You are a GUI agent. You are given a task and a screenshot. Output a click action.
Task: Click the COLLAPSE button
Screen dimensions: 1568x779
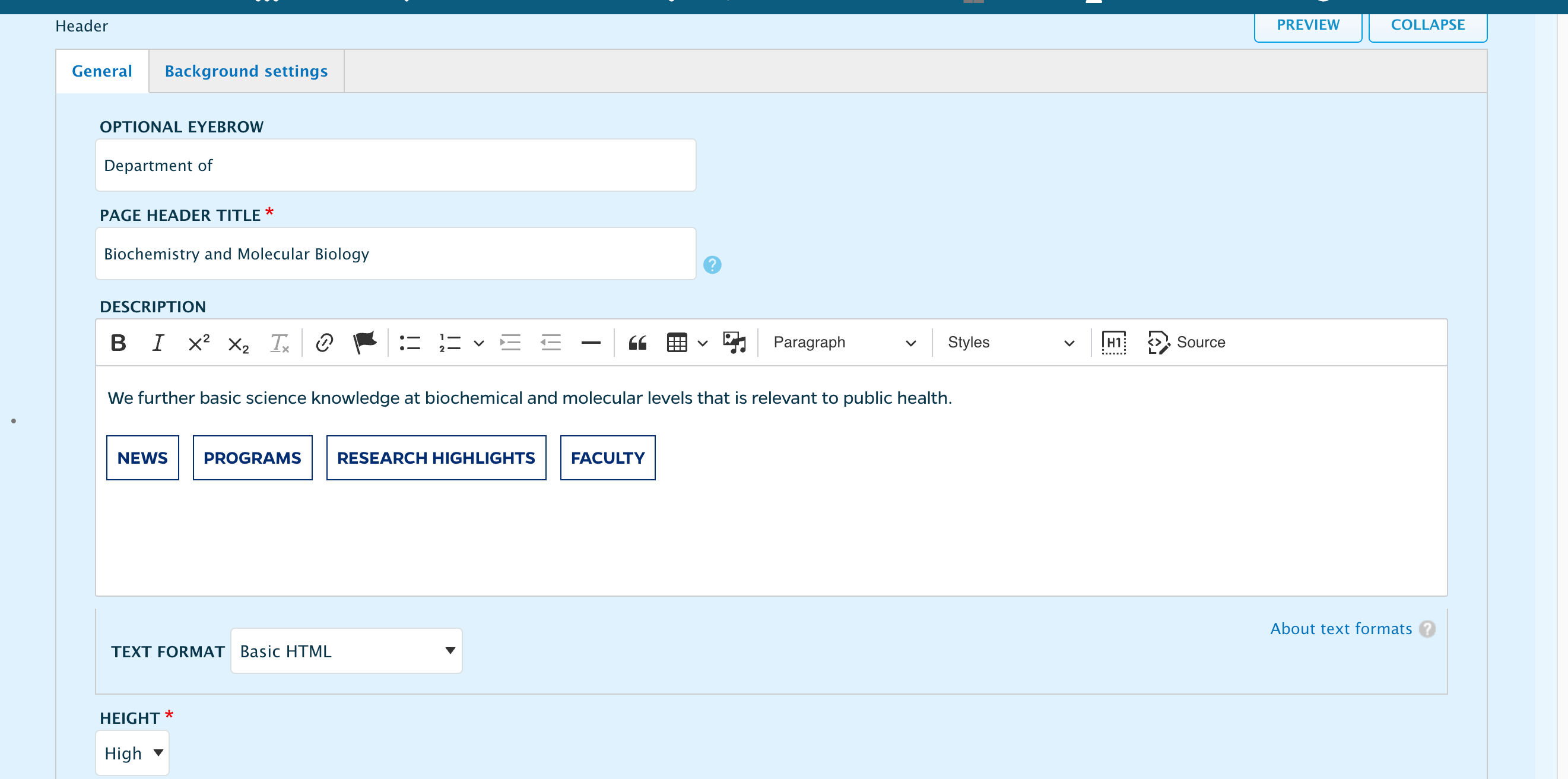pyautogui.click(x=1427, y=25)
